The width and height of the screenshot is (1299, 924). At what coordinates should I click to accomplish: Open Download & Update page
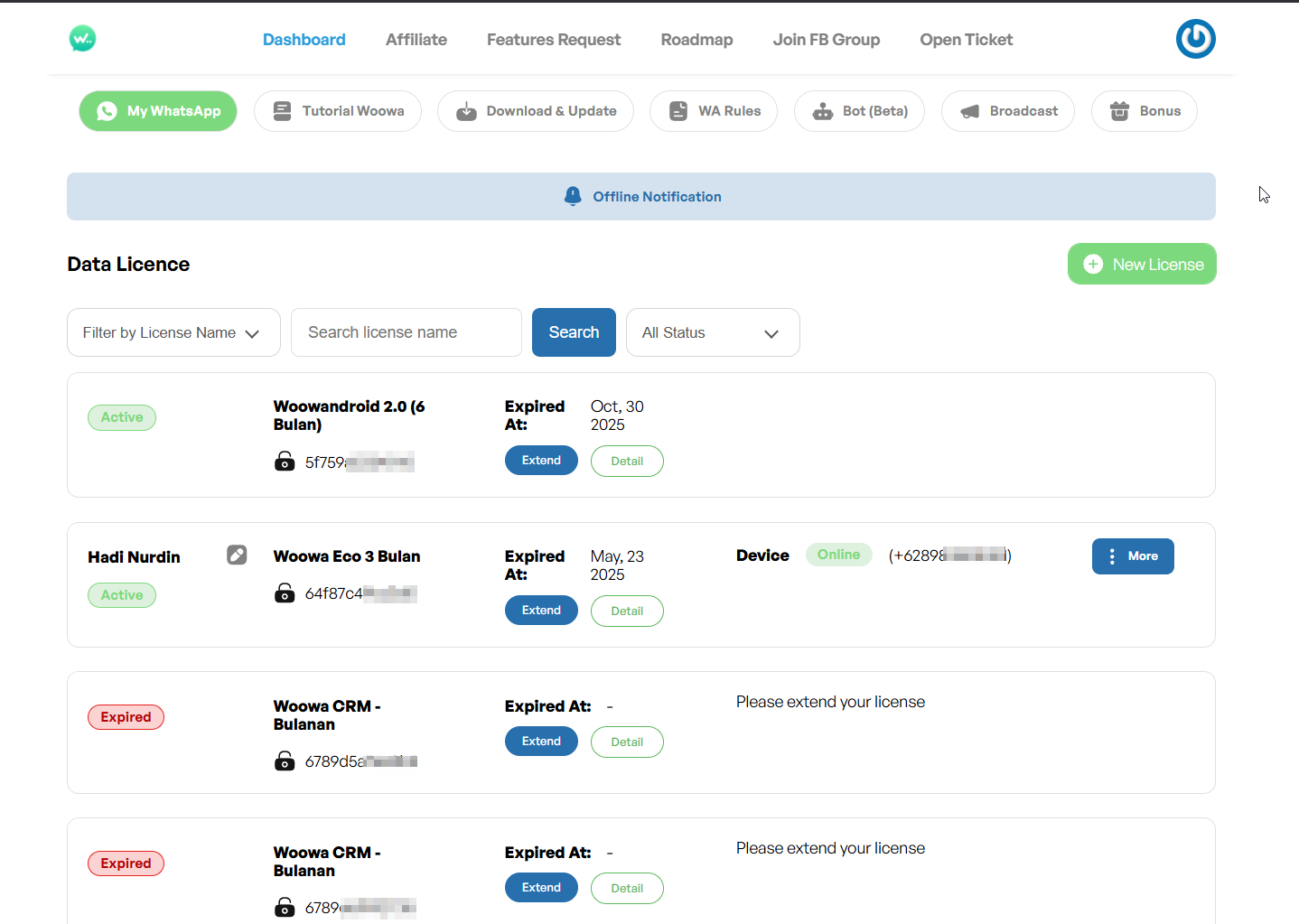tap(536, 111)
